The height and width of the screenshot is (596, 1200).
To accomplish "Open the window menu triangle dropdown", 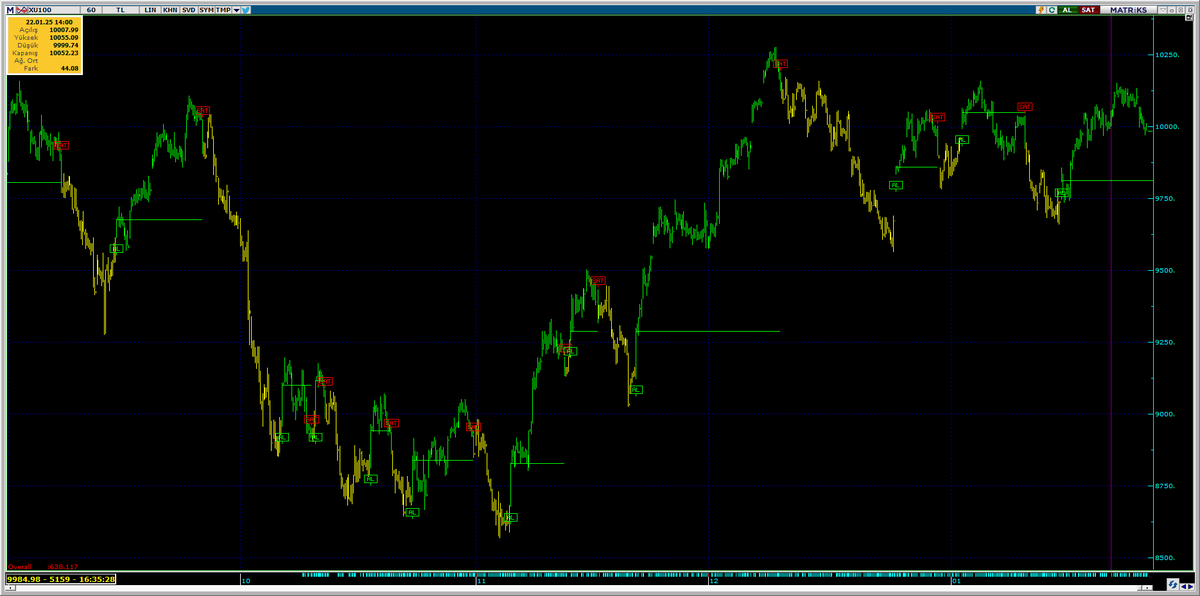I will coord(1163,10).
